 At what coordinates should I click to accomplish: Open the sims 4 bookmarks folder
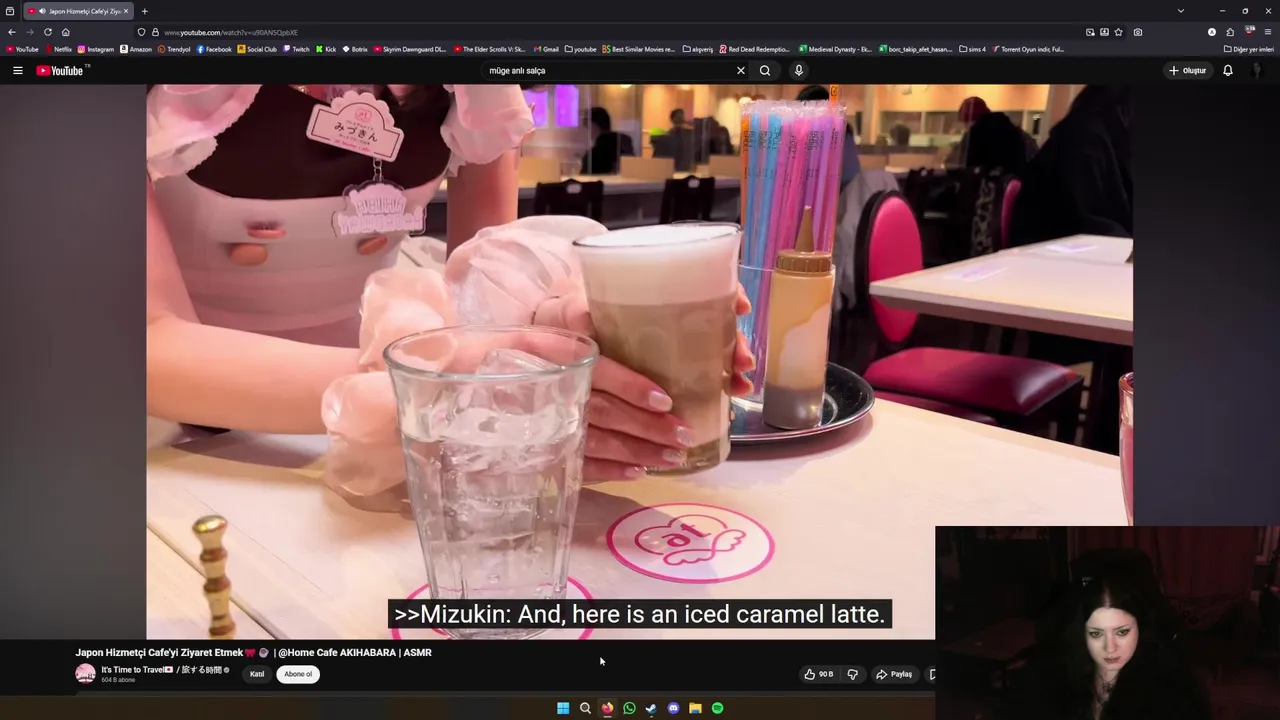pyautogui.click(x=972, y=49)
